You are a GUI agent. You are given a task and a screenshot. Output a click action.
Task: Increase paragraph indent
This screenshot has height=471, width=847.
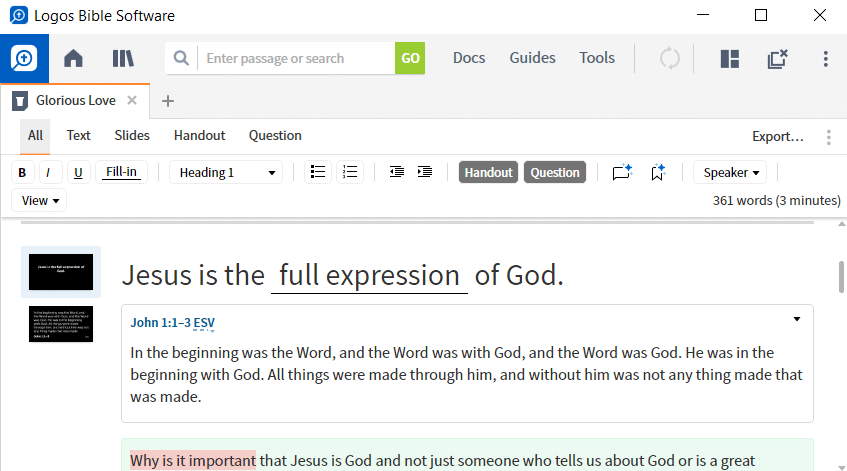tap(425, 172)
